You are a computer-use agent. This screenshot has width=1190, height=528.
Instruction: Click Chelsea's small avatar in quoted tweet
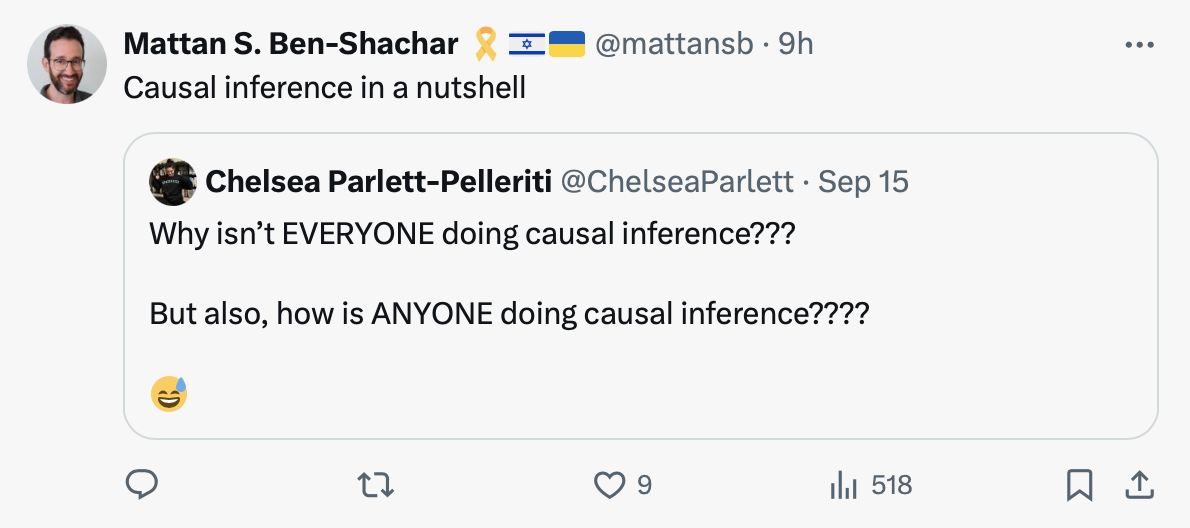[x=172, y=181]
